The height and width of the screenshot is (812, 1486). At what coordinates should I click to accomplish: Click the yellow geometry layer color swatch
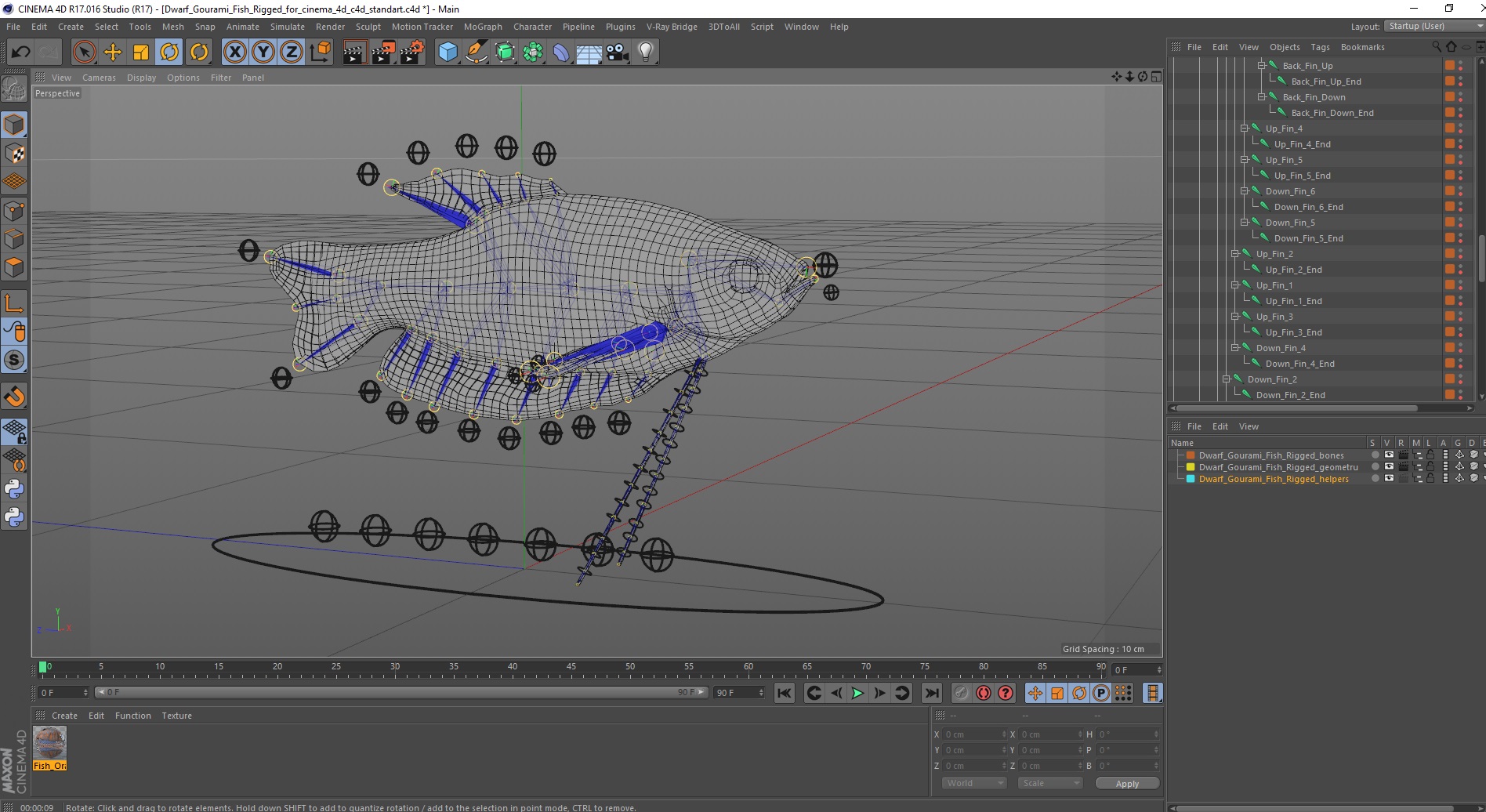tap(1191, 467)
